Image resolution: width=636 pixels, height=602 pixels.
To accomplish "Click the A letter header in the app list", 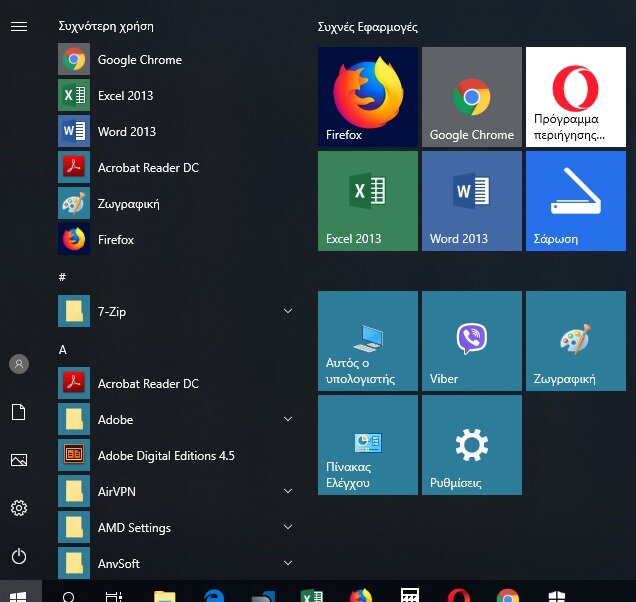I will (x=62, y=350).
